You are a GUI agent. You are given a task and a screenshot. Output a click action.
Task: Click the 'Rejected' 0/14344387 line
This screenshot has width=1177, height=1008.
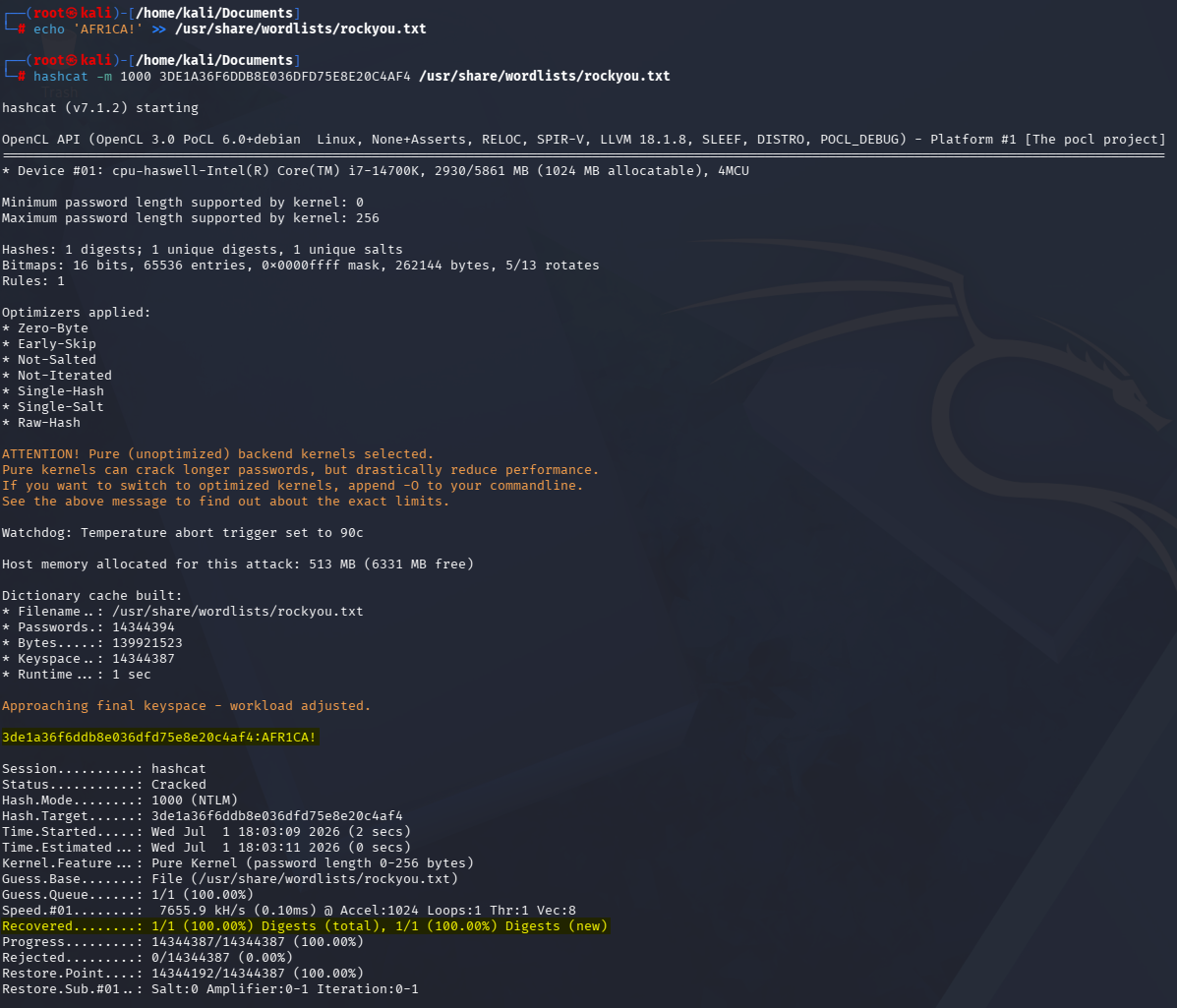[x=147, y=959]
